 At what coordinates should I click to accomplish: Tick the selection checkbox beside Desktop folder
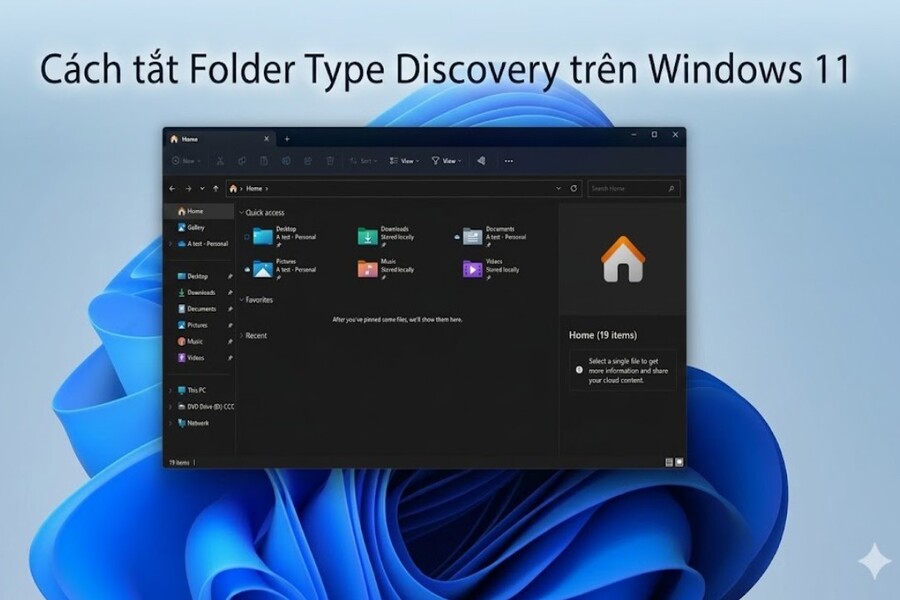246,237
